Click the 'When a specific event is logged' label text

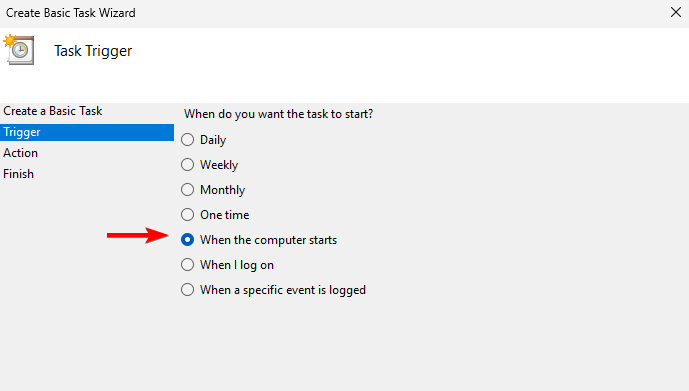click(x=283, y=290)
